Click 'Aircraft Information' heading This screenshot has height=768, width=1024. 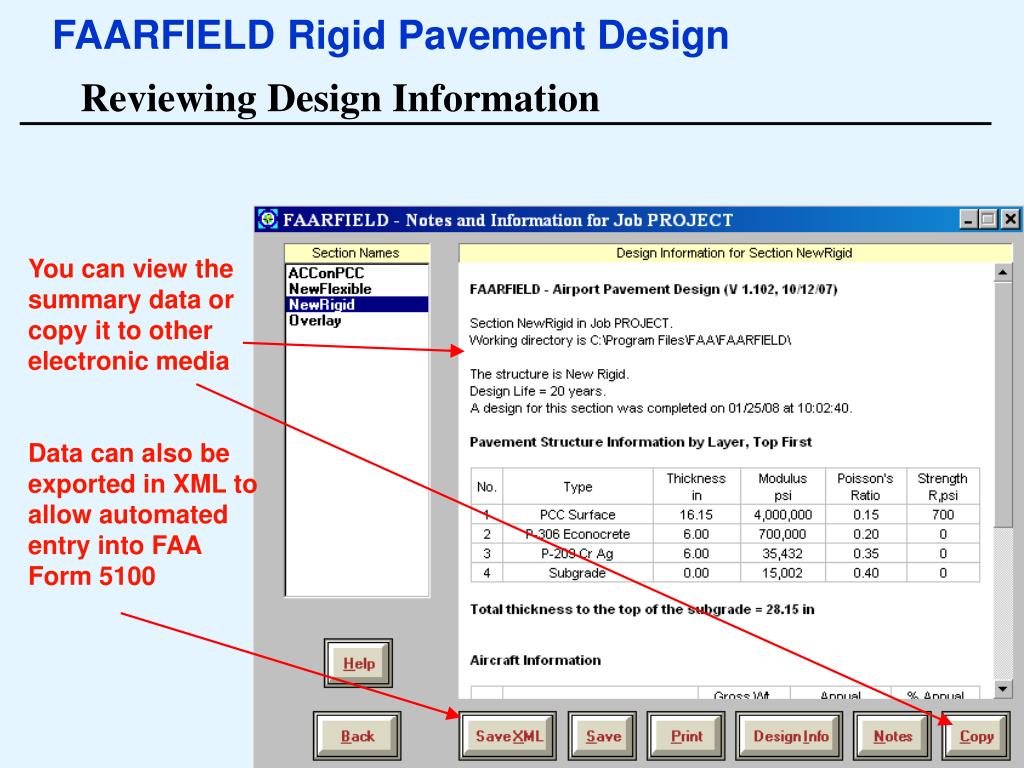pyautogui.click(x=536, y=660)
